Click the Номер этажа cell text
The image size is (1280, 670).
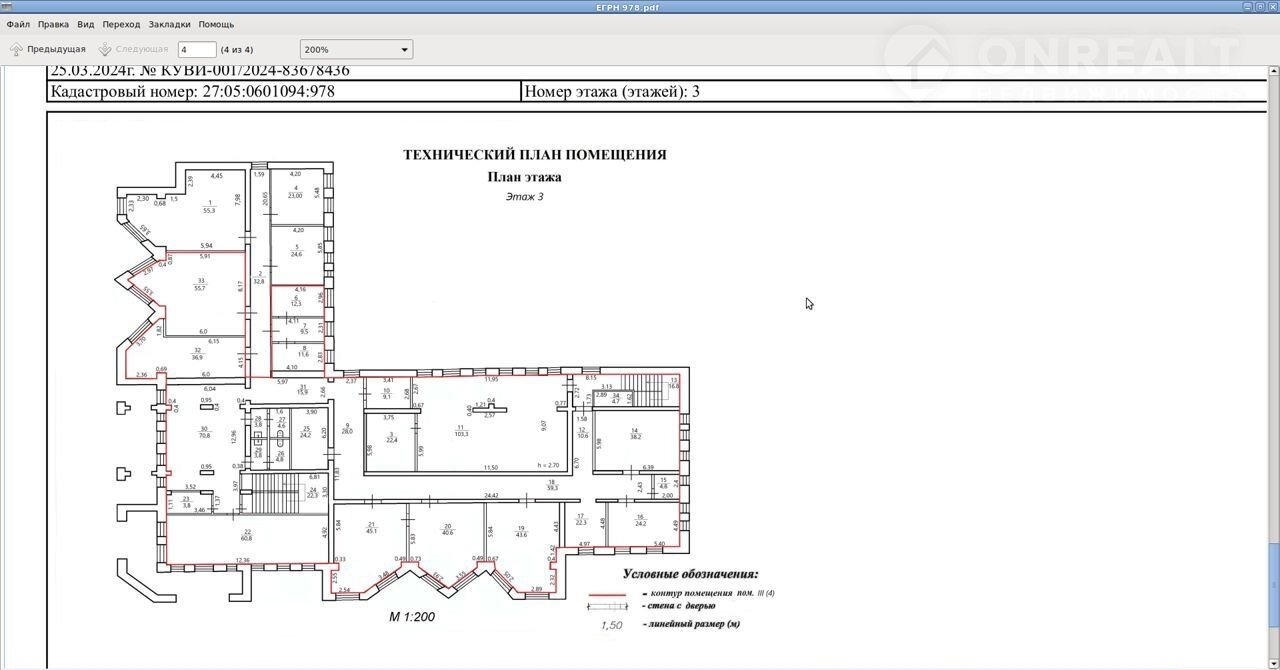click(612, 92)
